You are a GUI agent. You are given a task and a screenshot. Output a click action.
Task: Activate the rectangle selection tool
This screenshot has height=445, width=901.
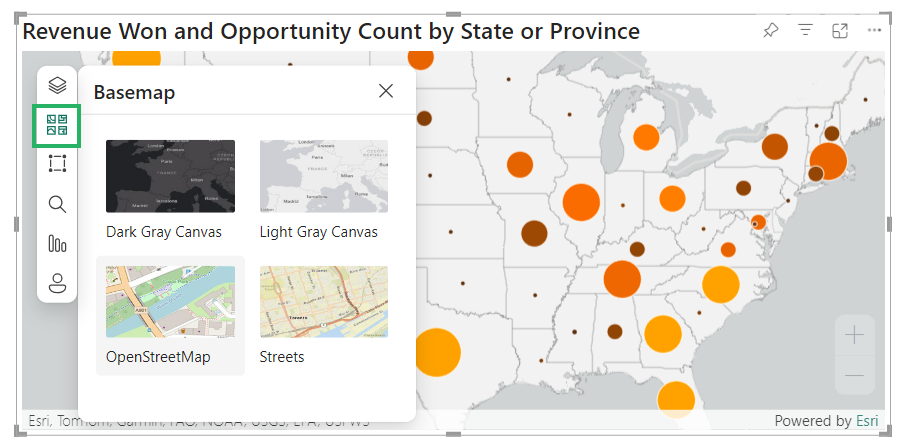click(x=57, y=164)
